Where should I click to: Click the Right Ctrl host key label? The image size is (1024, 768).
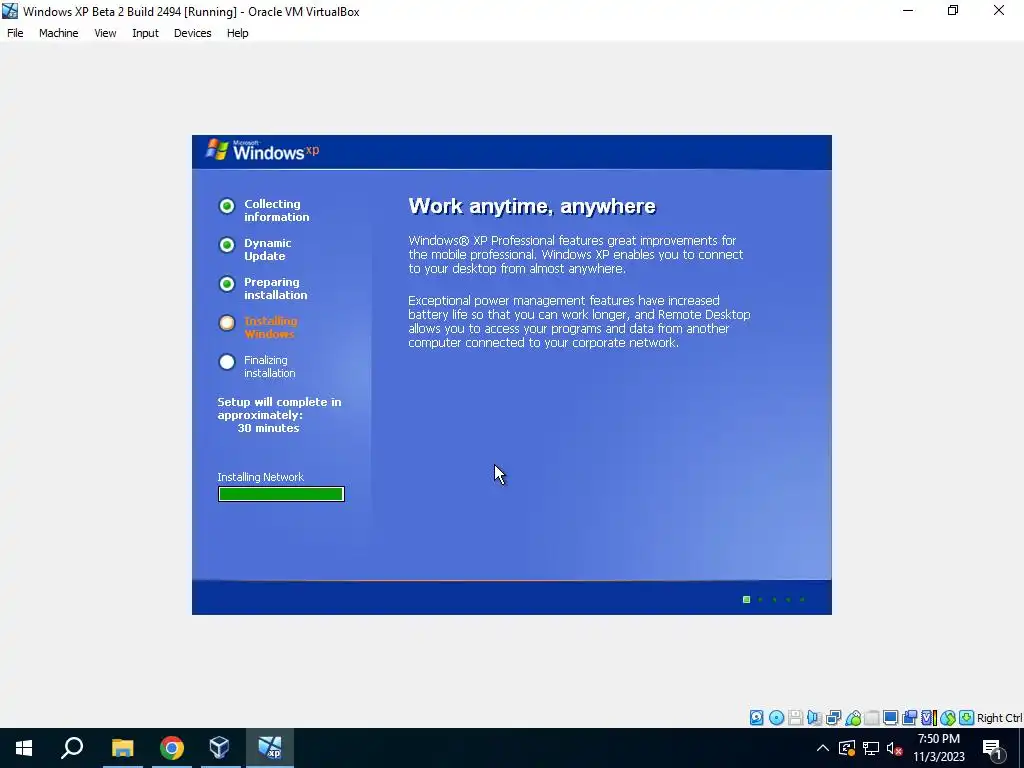(x=1000, y=718)
